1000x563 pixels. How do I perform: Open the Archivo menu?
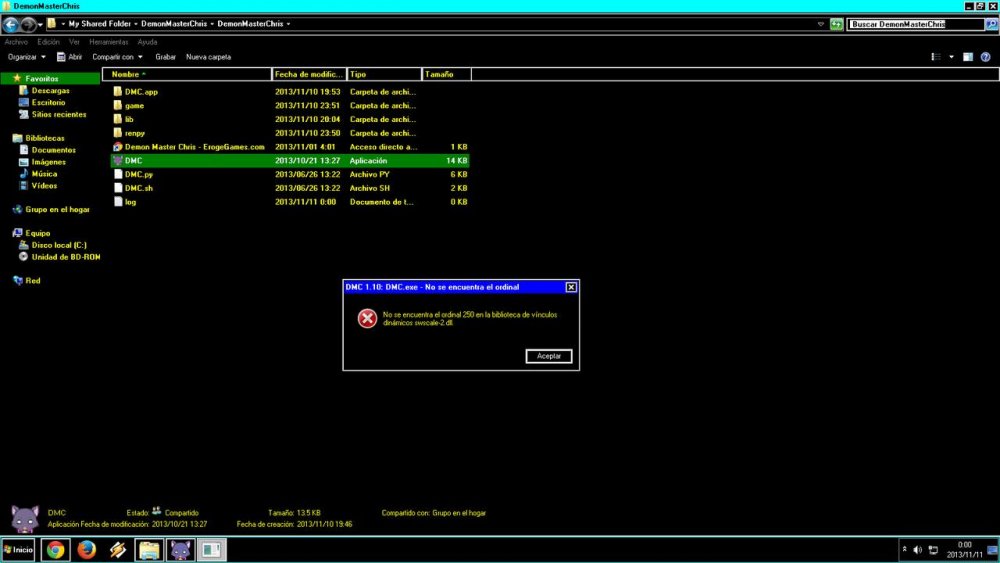pyautogui.click(x=16, y=42)
